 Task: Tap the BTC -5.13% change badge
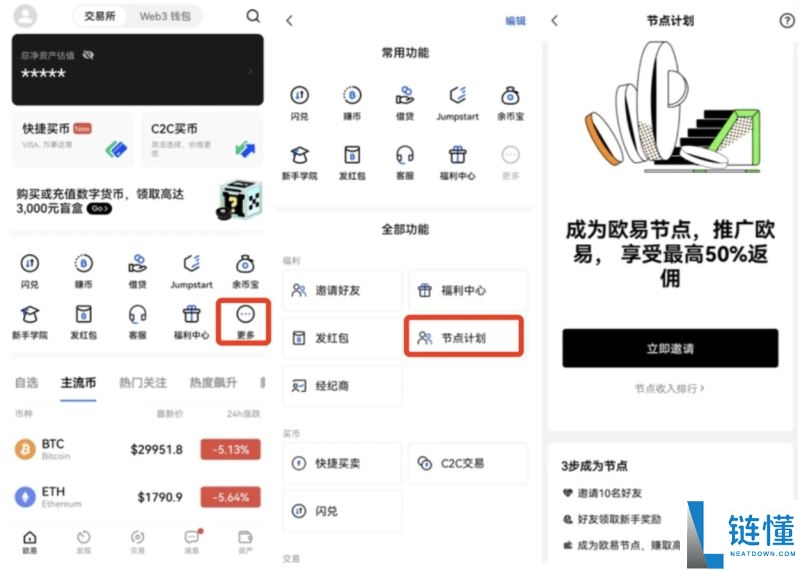tap(231, 450)
